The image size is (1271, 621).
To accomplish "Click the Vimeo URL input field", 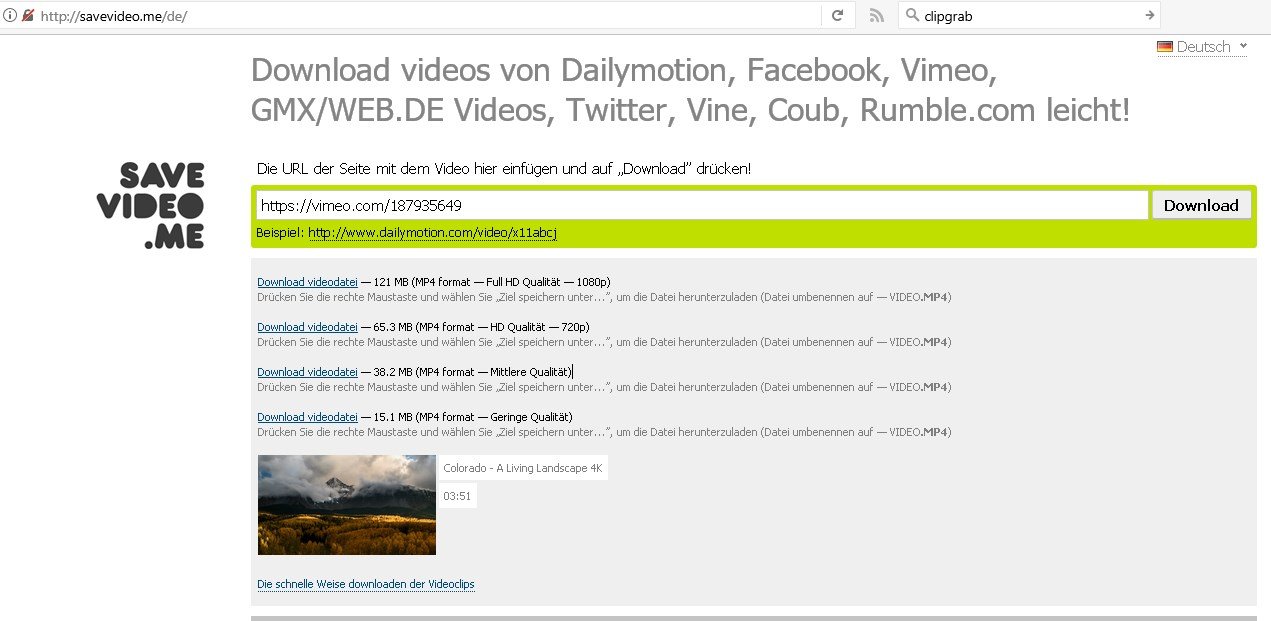I will coord(700,205).
